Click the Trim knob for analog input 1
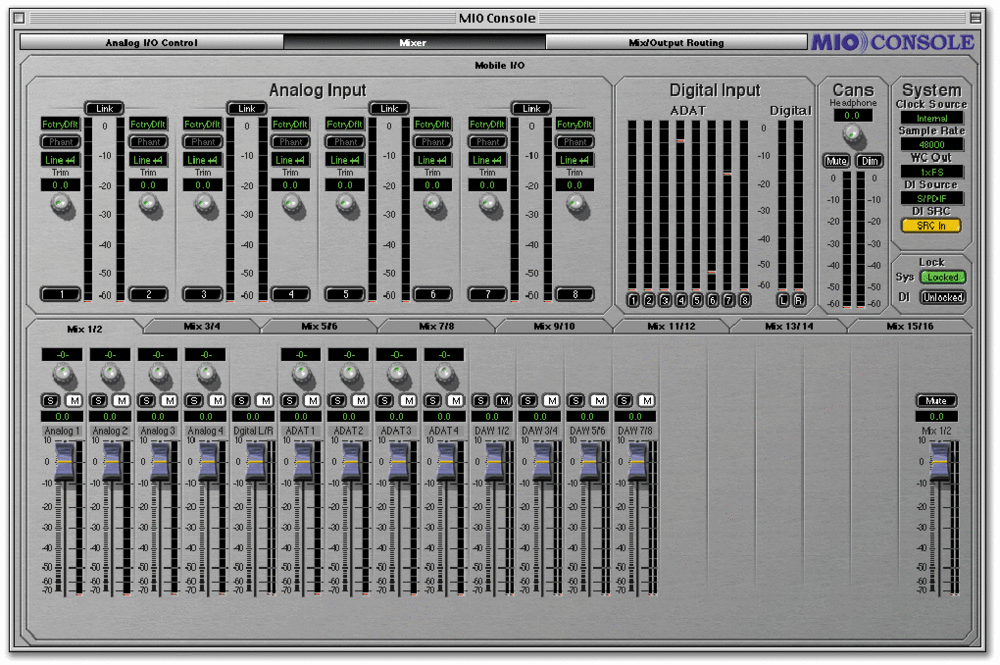This screenshot has height=665, width=1000. click(61, 204)
